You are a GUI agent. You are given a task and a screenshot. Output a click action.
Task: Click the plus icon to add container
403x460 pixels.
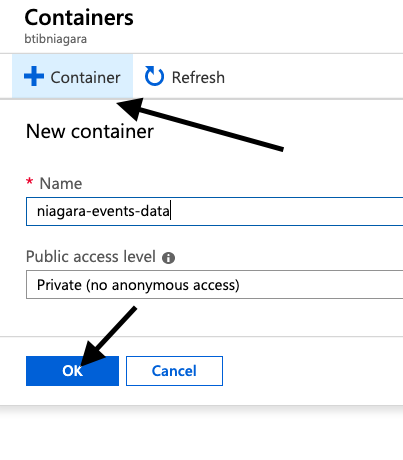coord(34,76)
